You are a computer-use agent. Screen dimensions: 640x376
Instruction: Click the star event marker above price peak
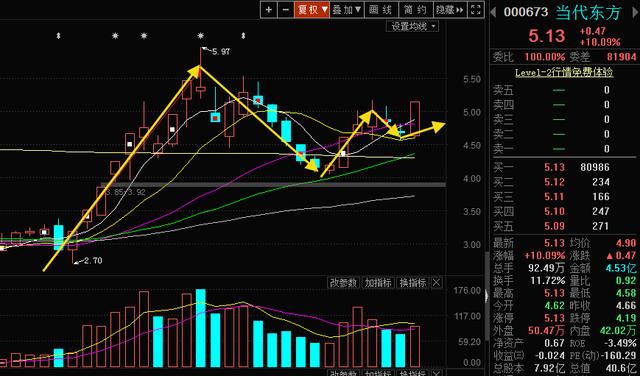click(x=200, y=36)
